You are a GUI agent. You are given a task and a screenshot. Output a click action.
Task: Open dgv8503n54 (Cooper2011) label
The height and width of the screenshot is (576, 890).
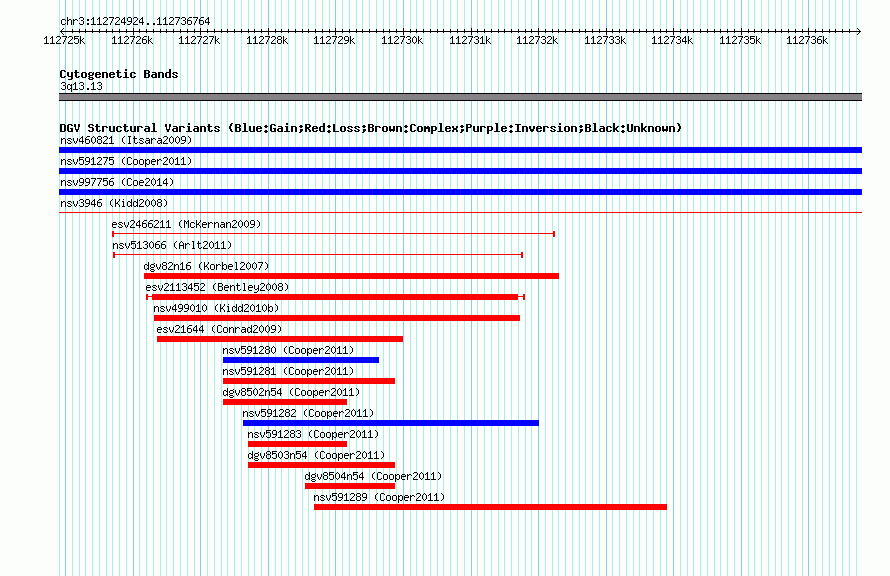coord(316,455)
